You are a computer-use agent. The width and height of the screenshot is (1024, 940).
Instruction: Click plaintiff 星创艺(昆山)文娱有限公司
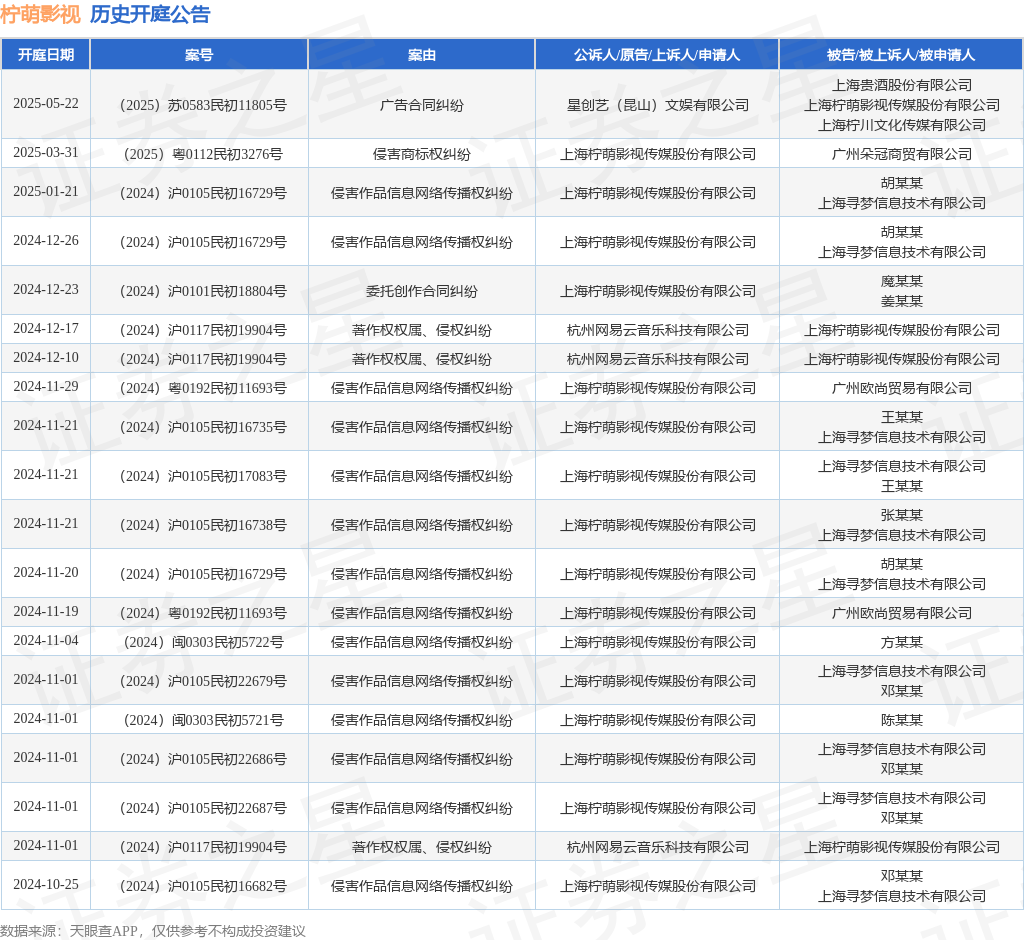[x=658, y=105]
